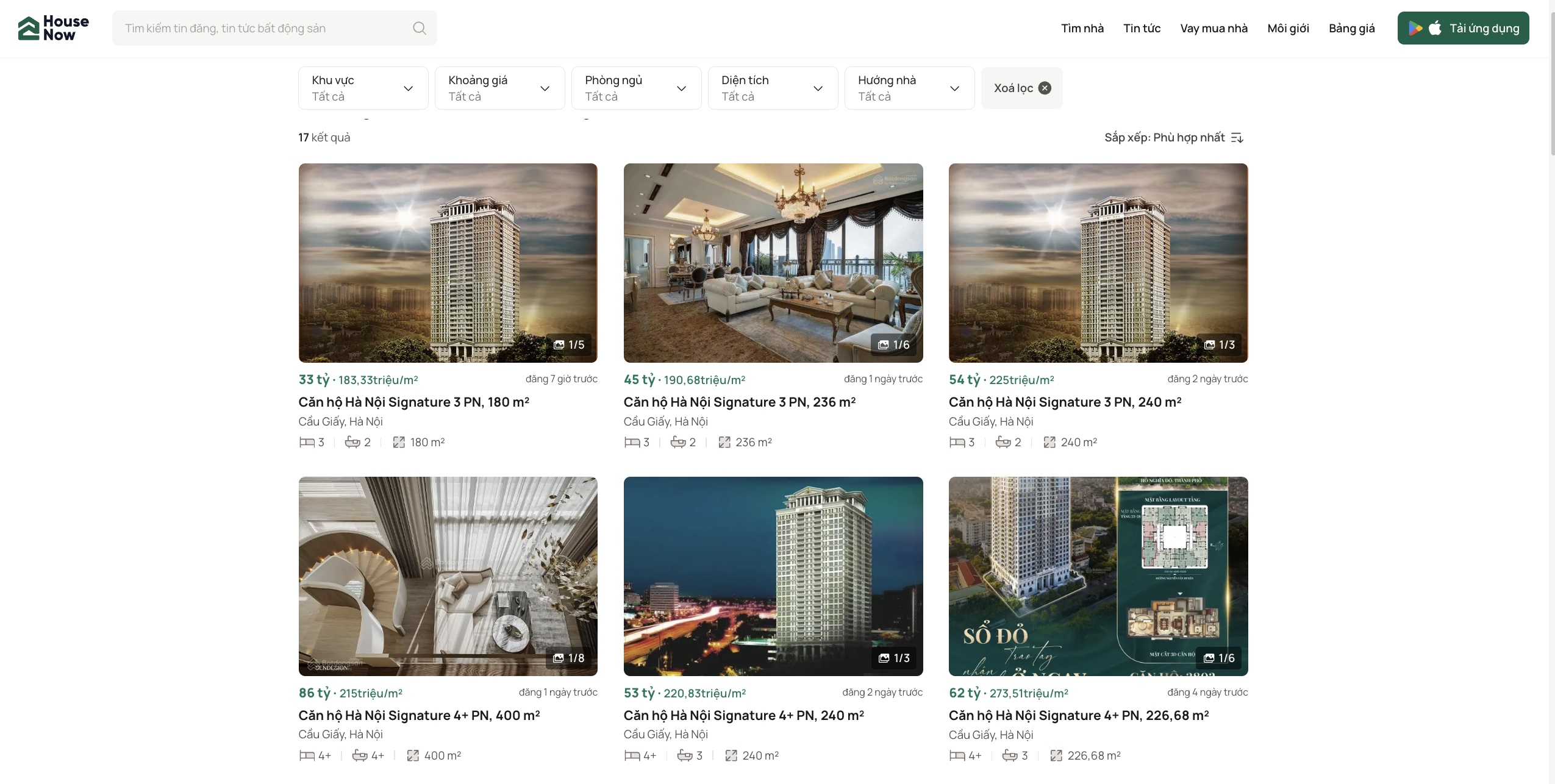Image resolution: width=1555 pixels, height=784 pixels.
Task: Expand the Khoảng giá filter dropdown
Action: pyautogui.click(x=499, y=88)
